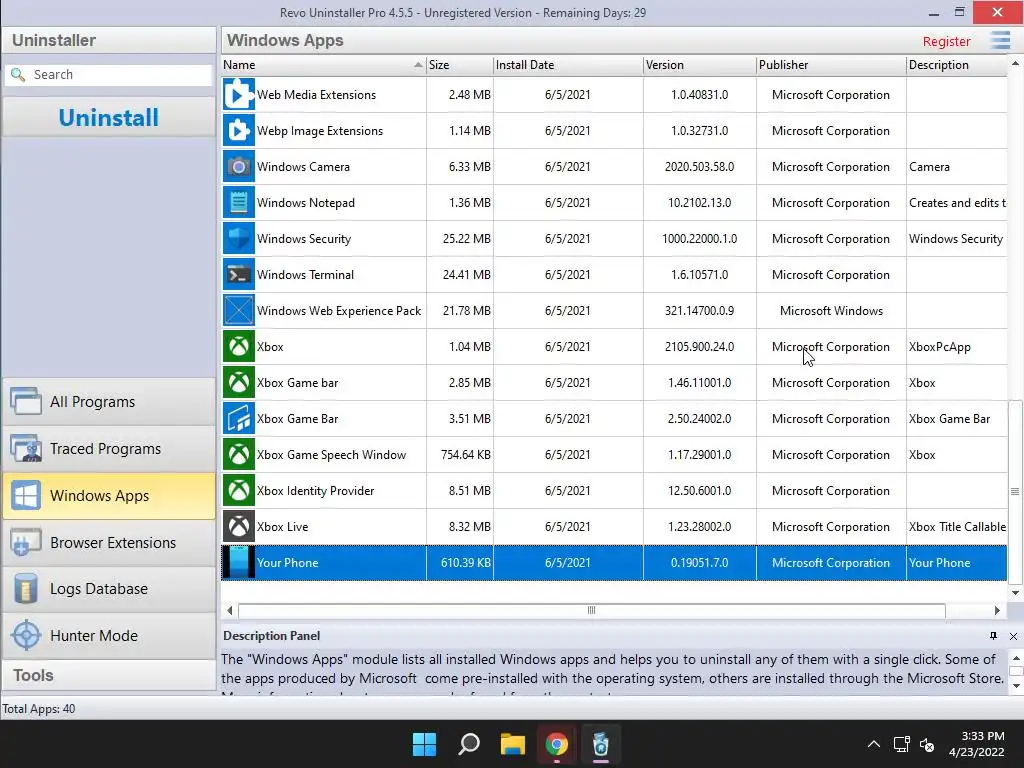This screenshot has height=768, width=1024.
Task: Open the All Programs module
Action: tap(108, 401)
